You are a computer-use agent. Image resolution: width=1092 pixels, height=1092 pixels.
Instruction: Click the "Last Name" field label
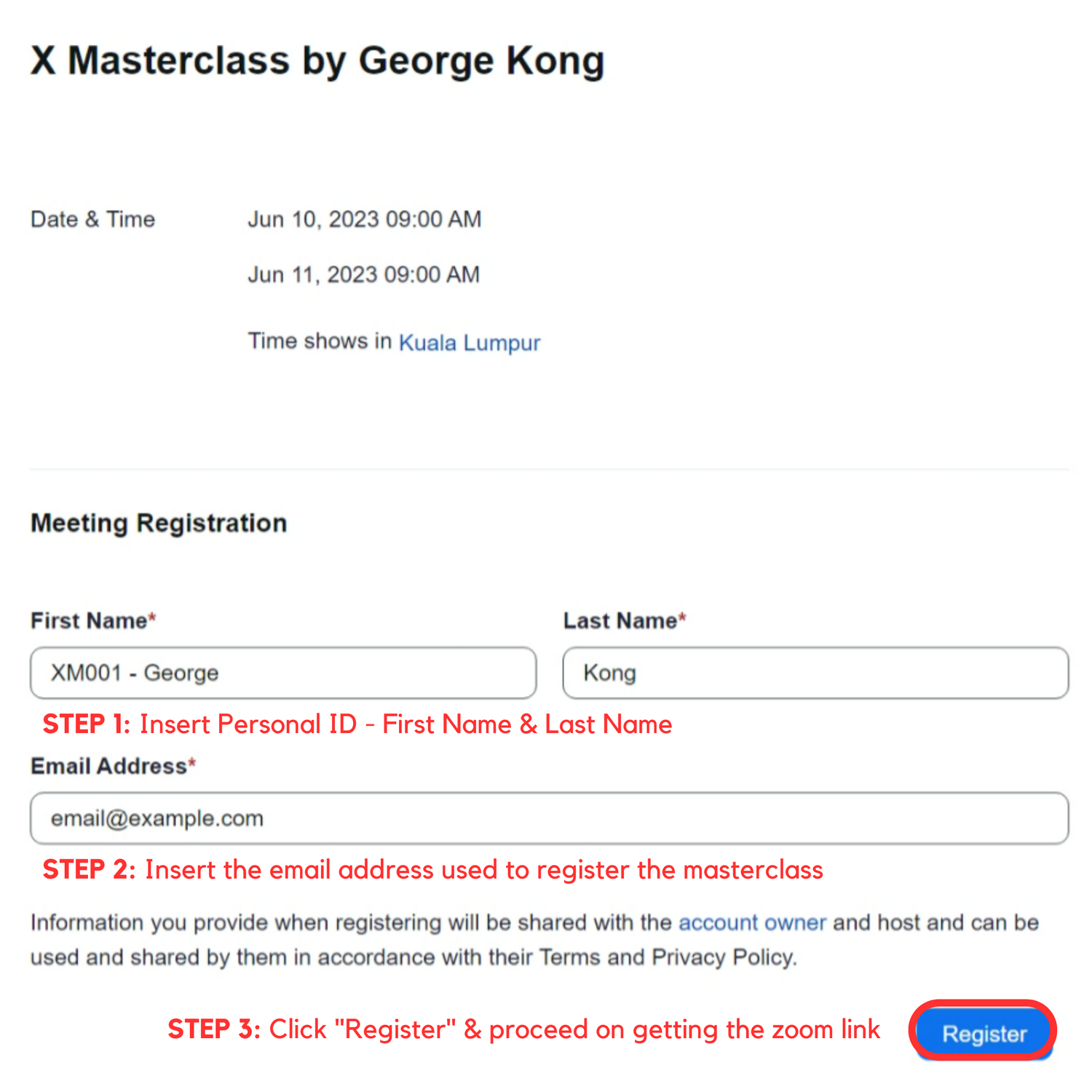click(620, 620)
